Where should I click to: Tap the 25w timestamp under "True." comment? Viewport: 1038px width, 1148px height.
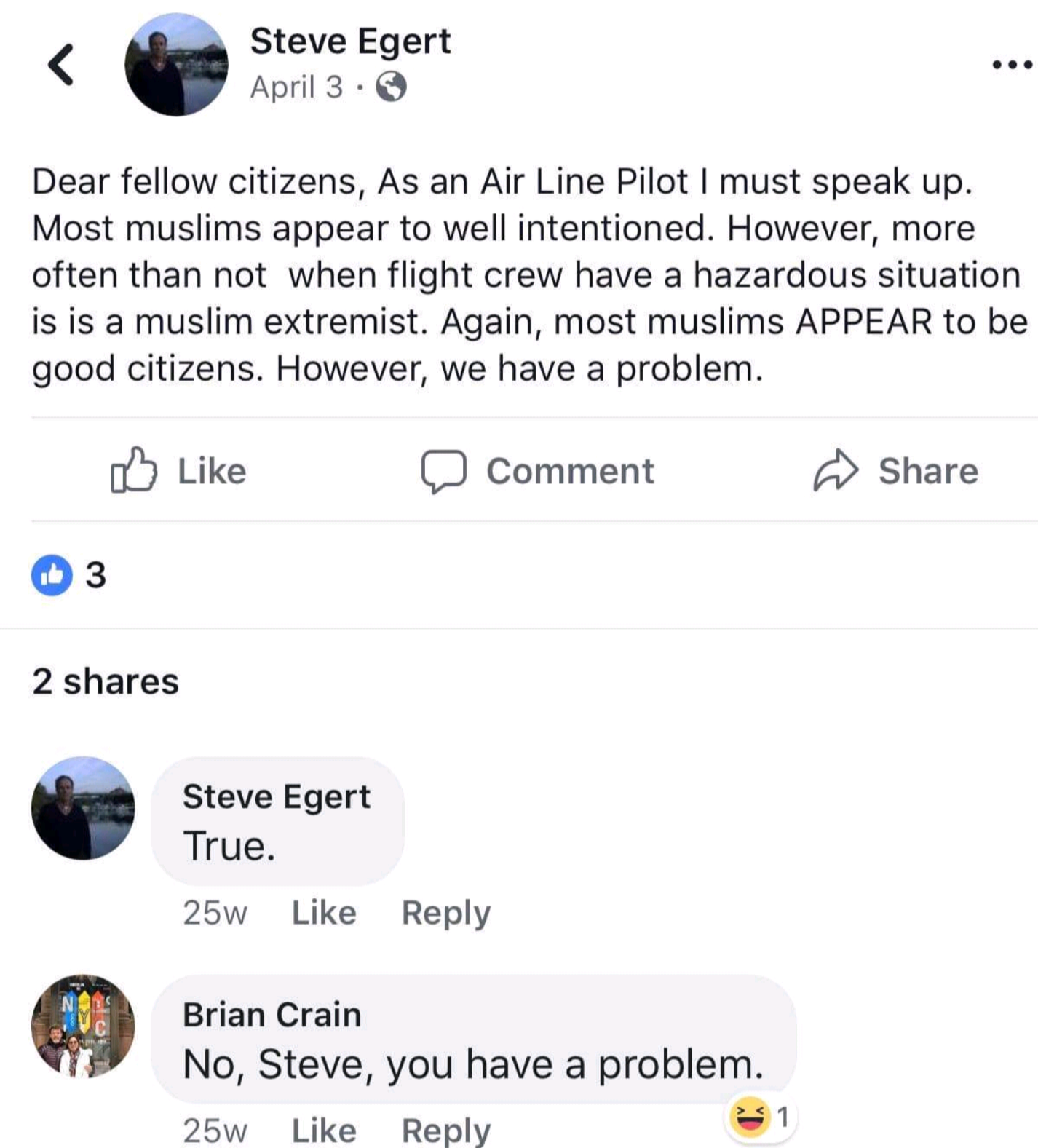(x=215, y=913)
